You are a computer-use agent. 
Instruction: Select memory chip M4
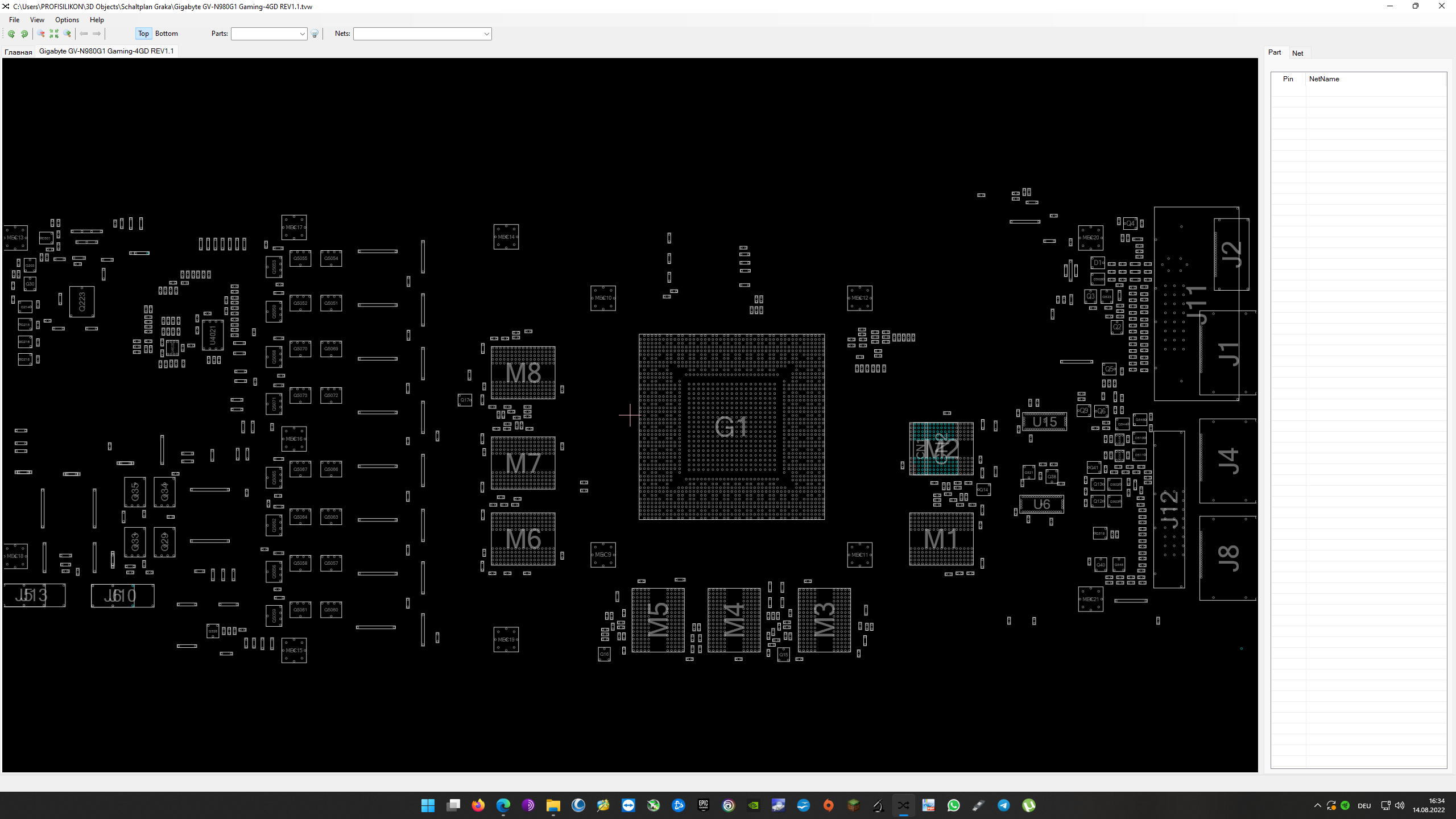pos(734,620)
